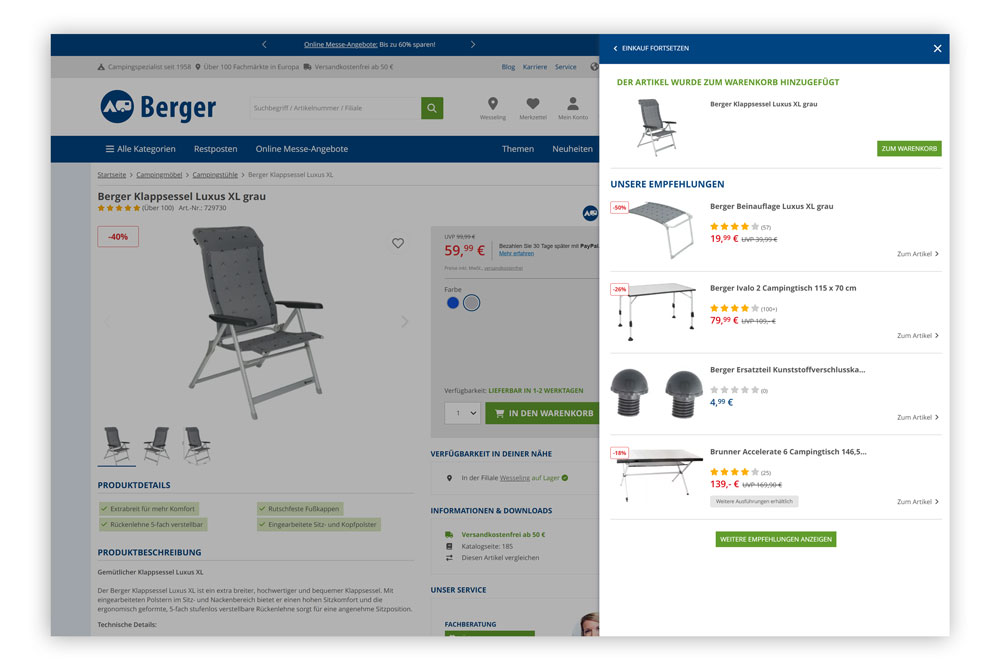This screenshot has width=1000, height=670.
Task: Open the Merkzettel heart icon in header
Action: click(533, 103)
